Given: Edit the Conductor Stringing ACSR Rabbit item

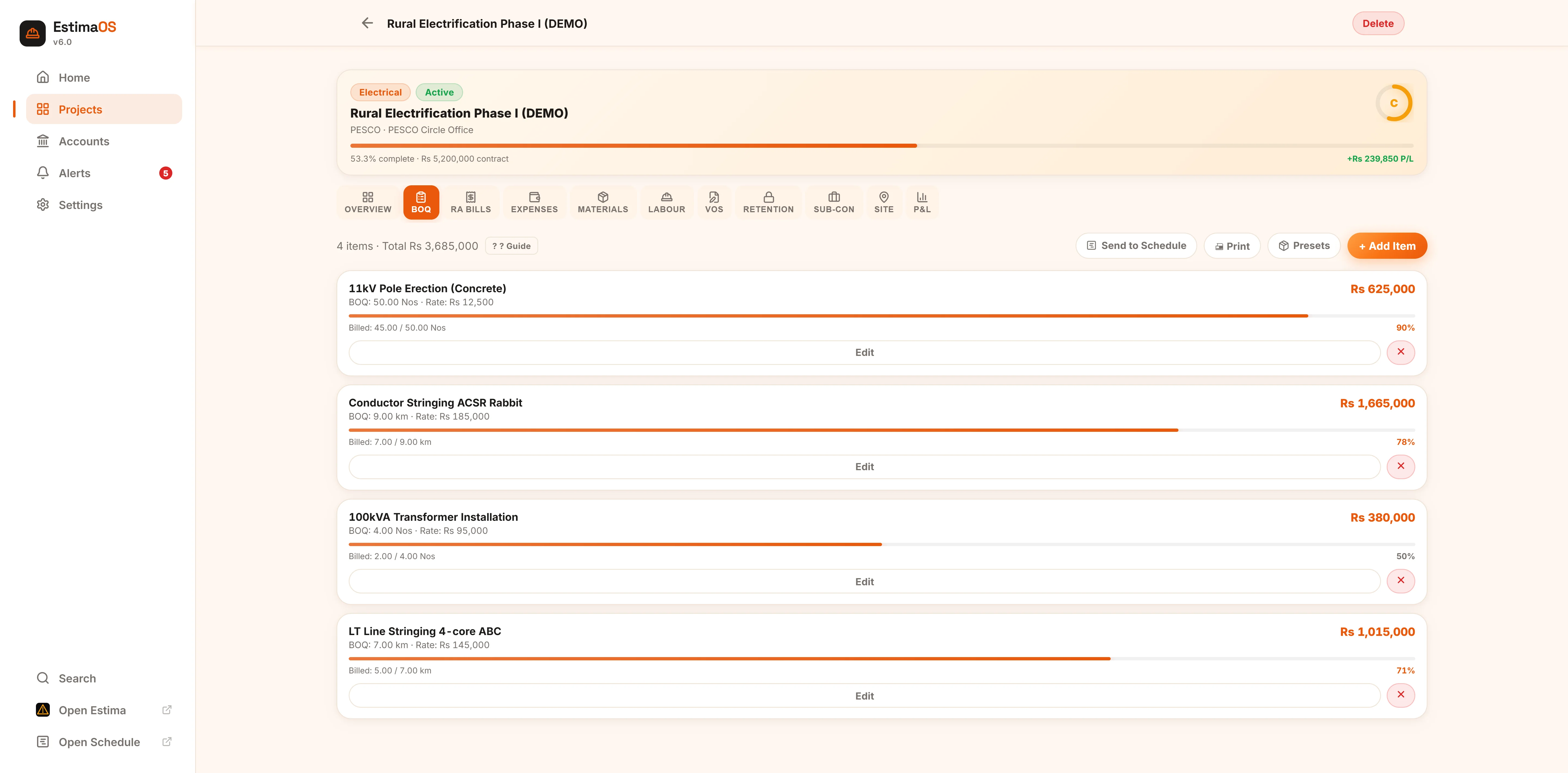Looking at the screenshot, I should coord(864,467).
